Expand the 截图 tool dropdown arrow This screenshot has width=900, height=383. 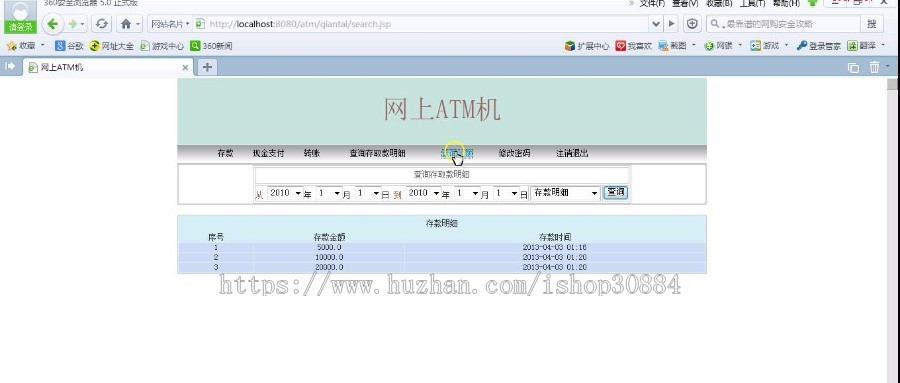pyautogui.click(x=693, y=45)
